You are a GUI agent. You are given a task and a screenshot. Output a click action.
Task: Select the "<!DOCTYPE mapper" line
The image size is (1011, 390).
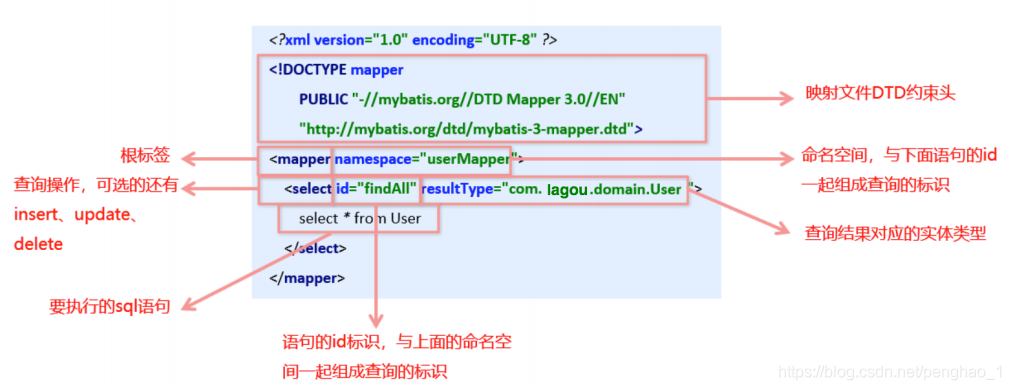tap(337, 70)
